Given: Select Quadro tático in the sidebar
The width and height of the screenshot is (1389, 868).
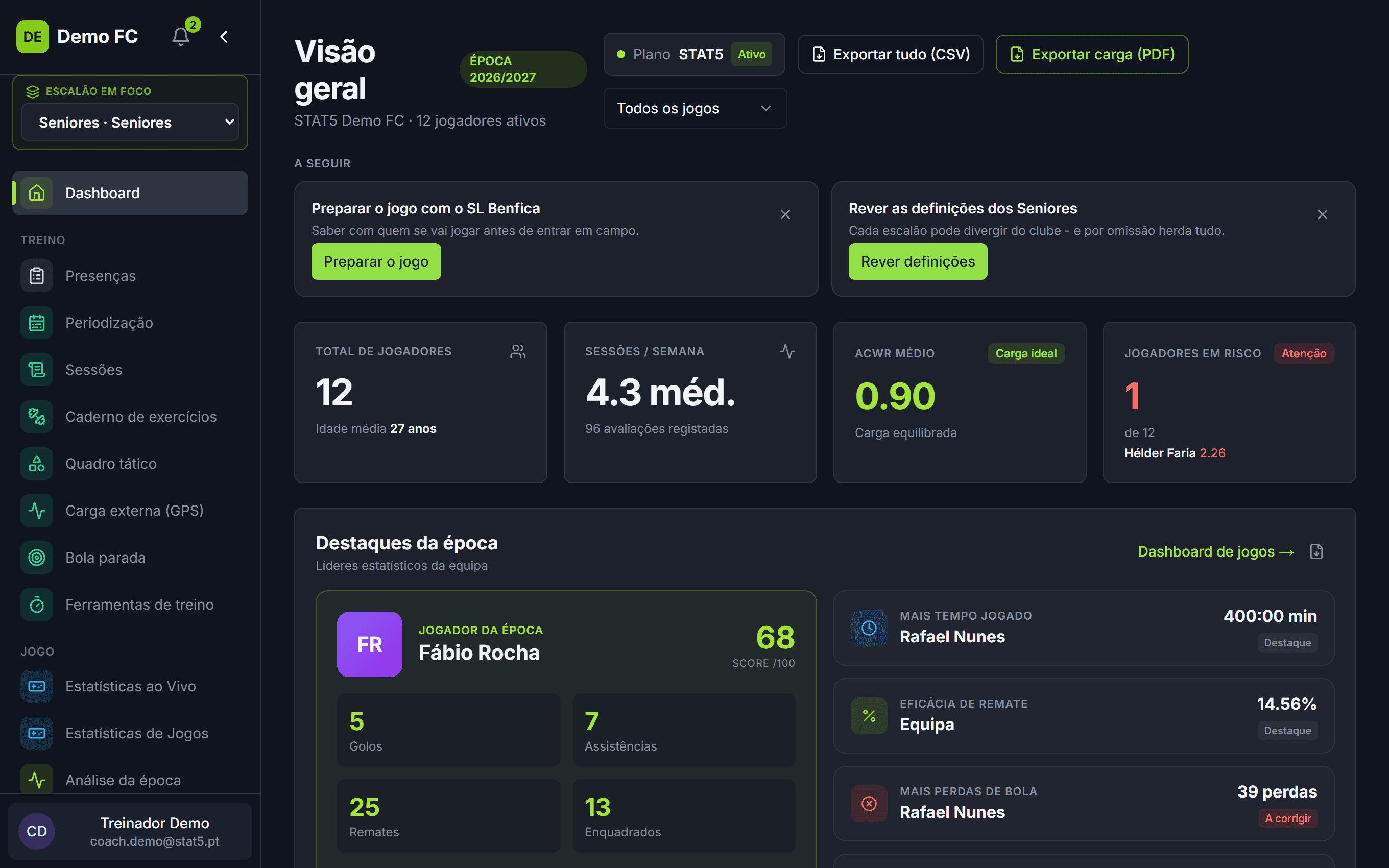Looking at the screenshot, I should pos(130,464).
